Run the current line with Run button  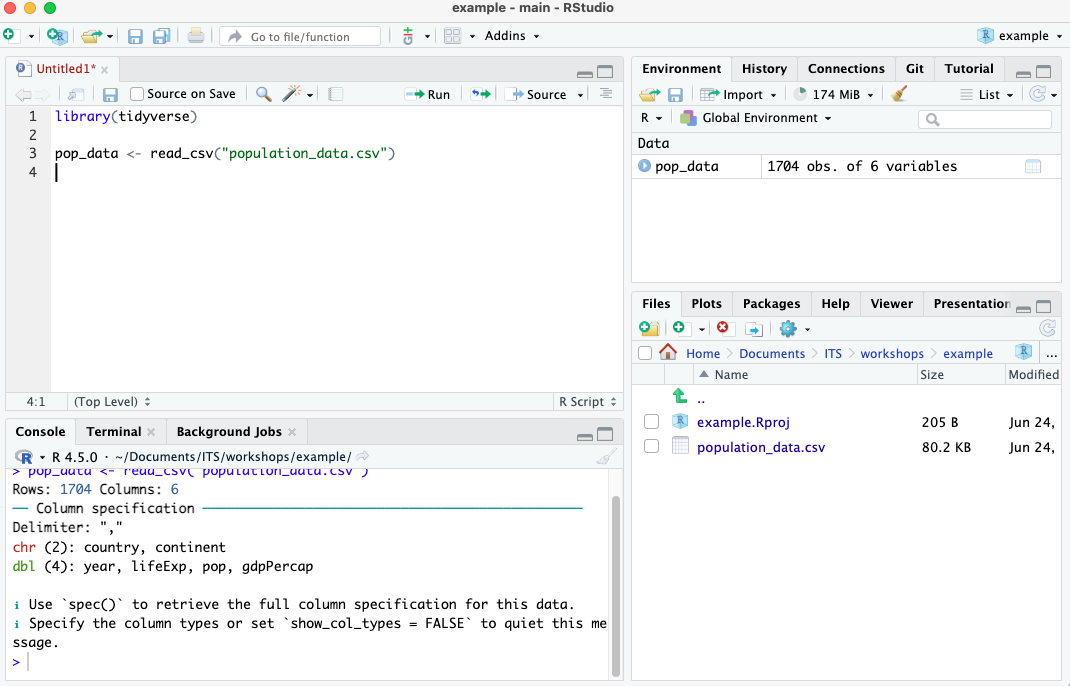click(x=428, y=94)
